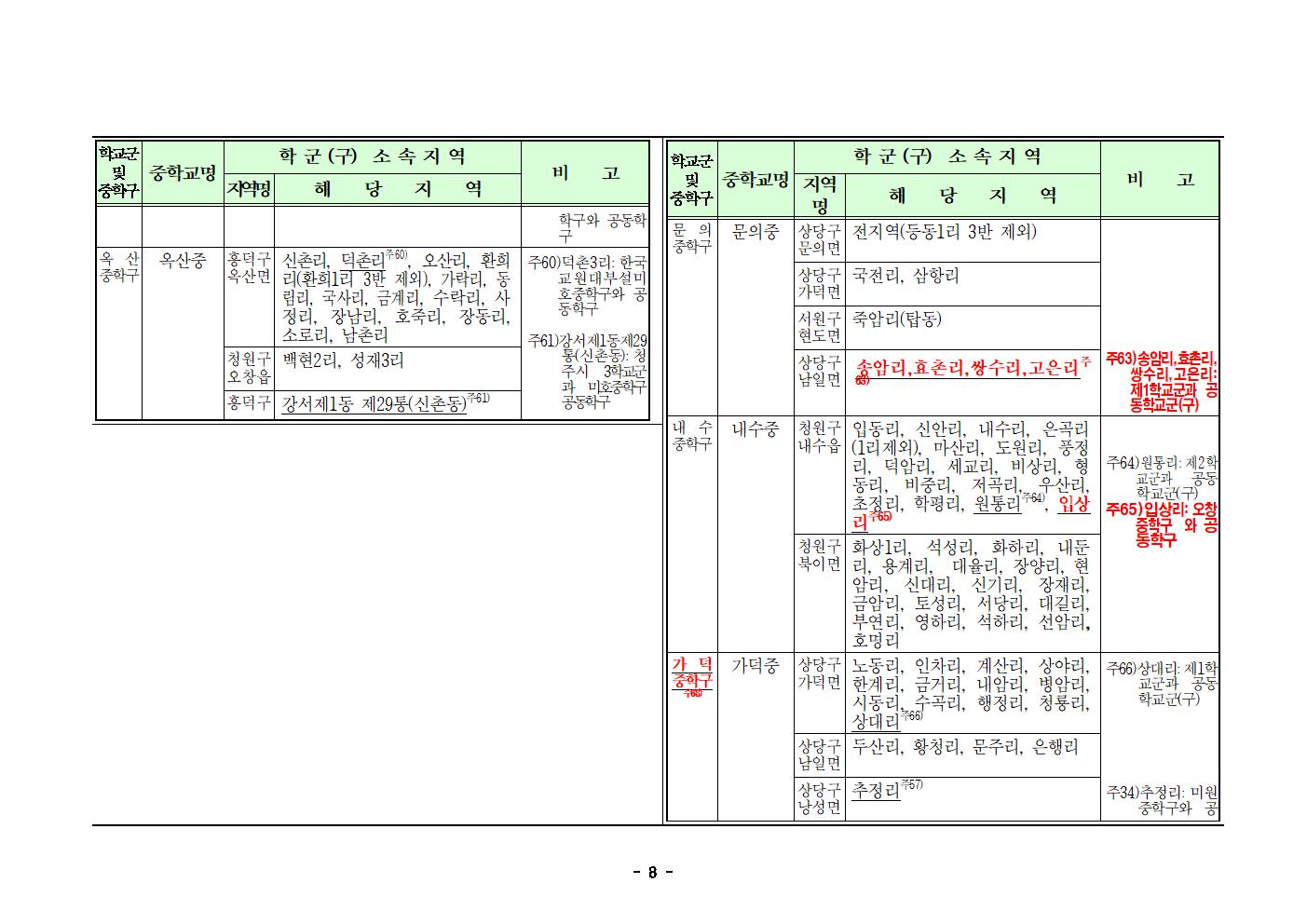Click footnote '주66)상대리' remark
The height and width of the screenshot is (924, 1307).
click(x=1162, y=683)
